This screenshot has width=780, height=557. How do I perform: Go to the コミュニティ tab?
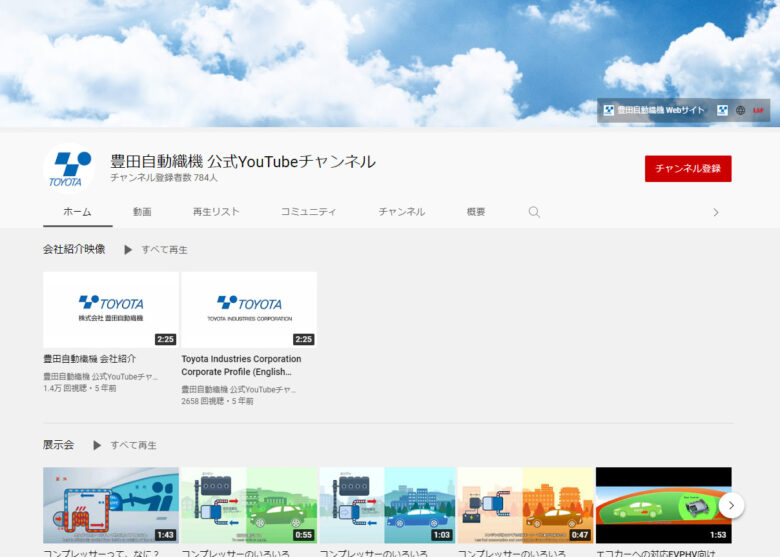coord(308,212)
